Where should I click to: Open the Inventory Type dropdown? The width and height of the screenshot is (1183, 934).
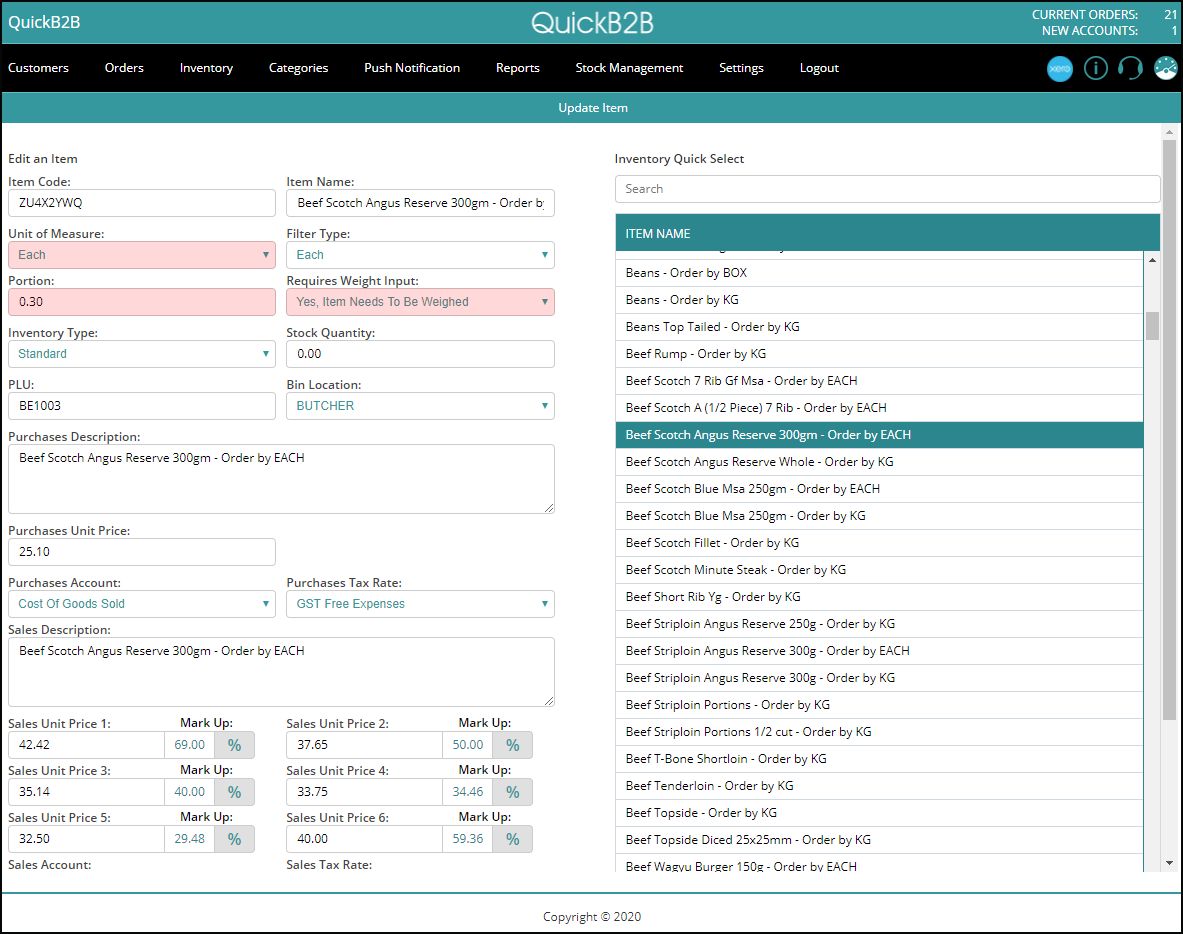point(142,354)
